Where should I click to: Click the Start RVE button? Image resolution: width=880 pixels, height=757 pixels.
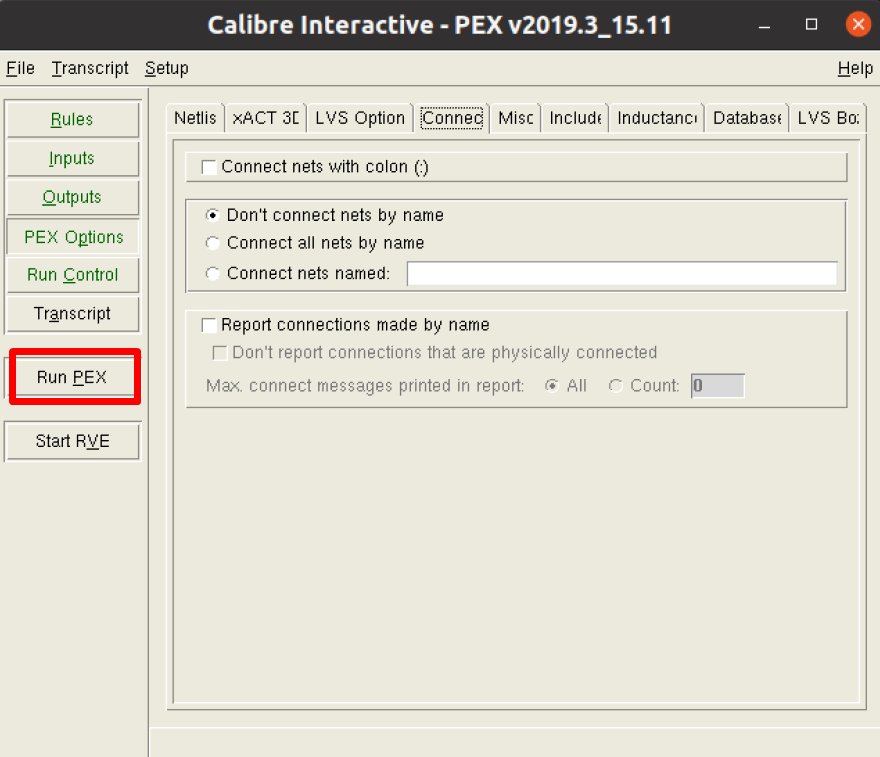pyautogui.click(x=72, y=441)
